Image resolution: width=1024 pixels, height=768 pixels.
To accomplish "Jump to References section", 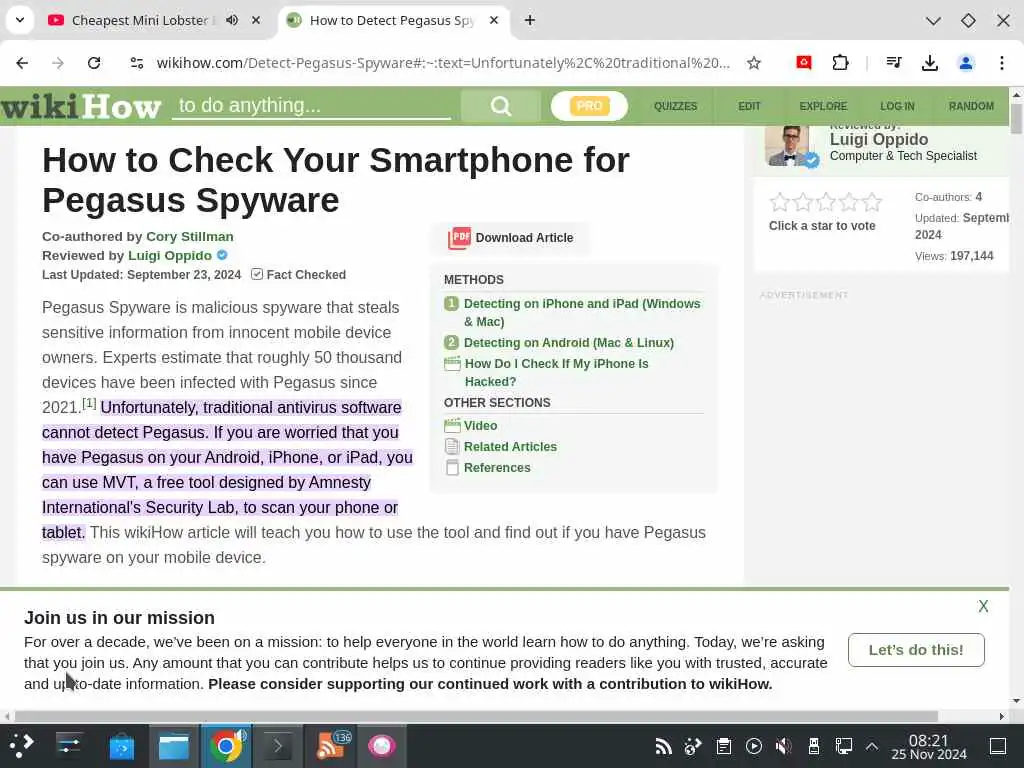I will (x=497, y=468).
